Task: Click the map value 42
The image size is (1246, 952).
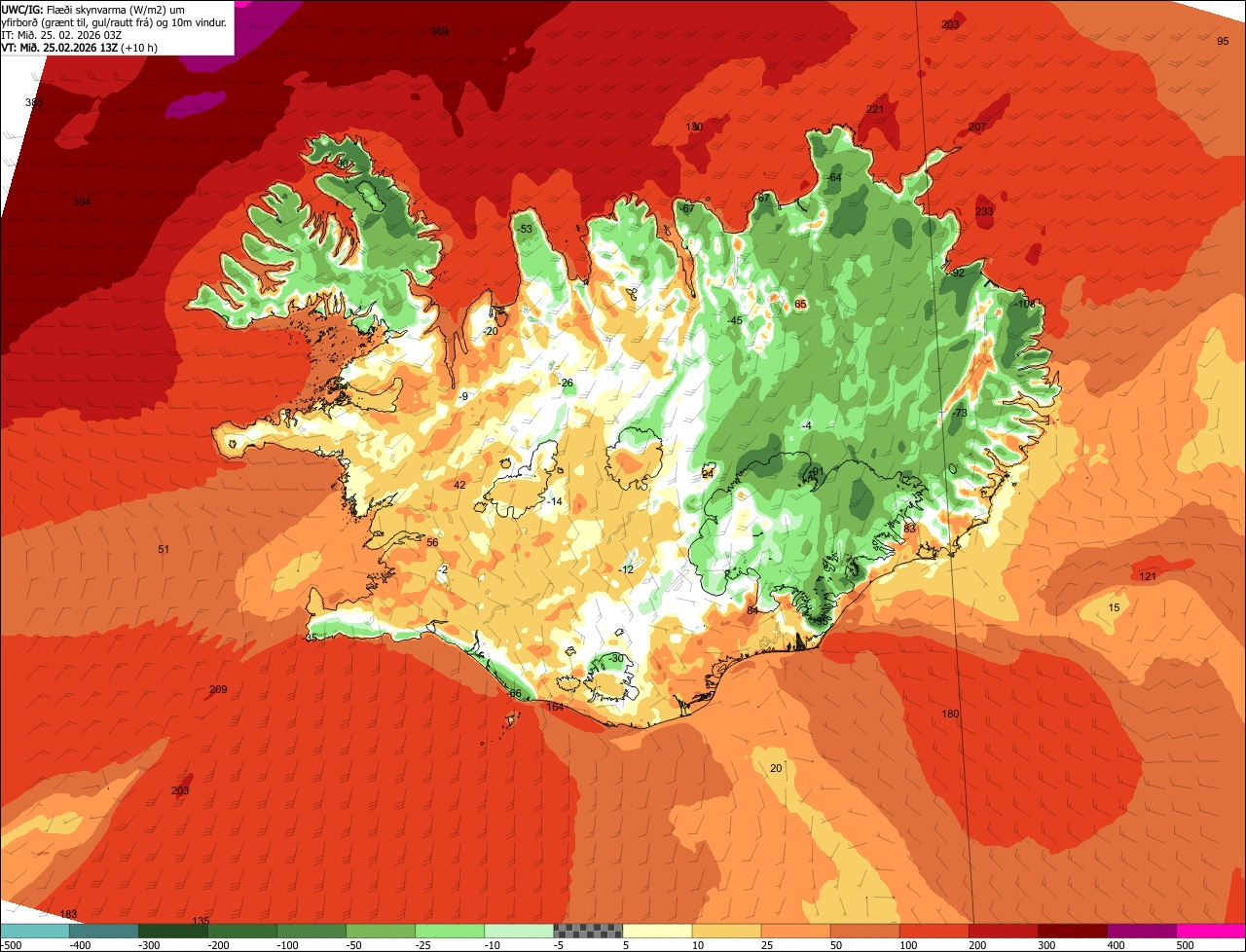Action: pos(460,485)
